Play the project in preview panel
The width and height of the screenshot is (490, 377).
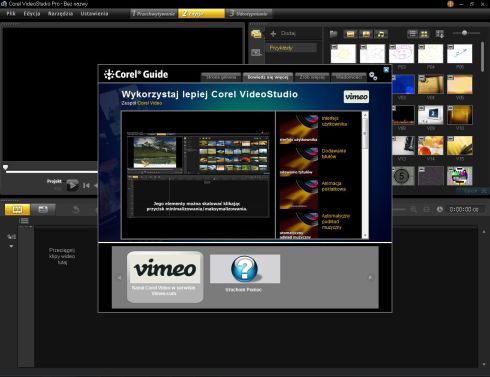tap(72, 185)
